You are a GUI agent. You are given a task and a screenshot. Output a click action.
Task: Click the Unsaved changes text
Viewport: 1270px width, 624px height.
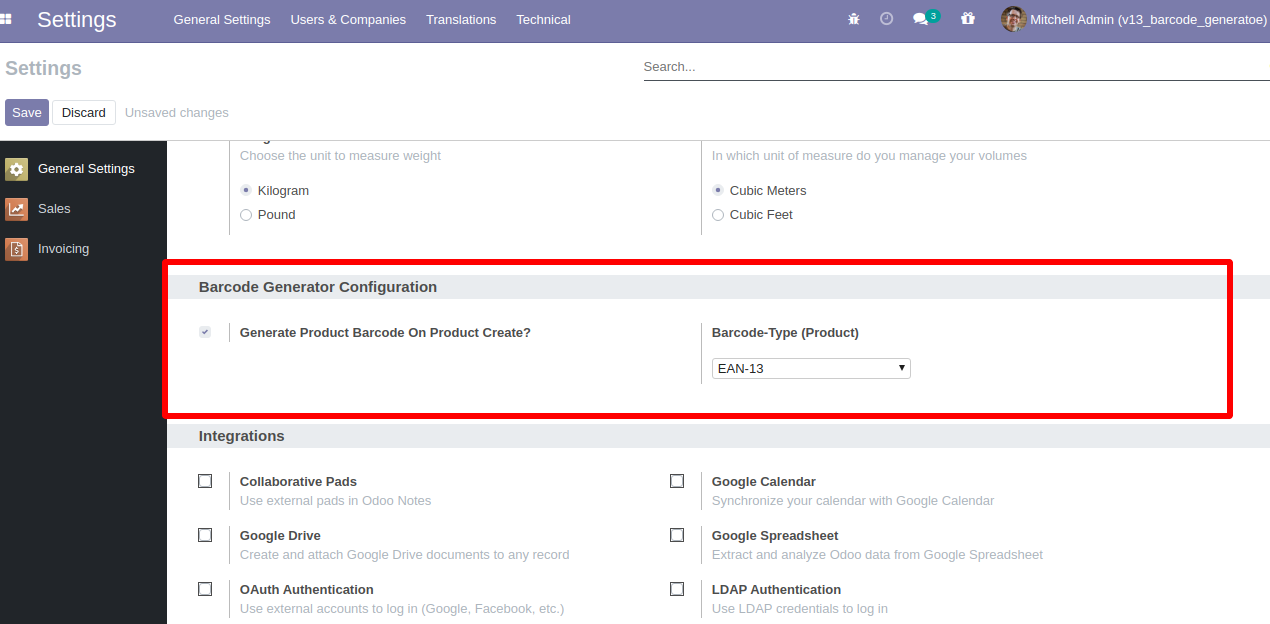[x=177, y=113]
